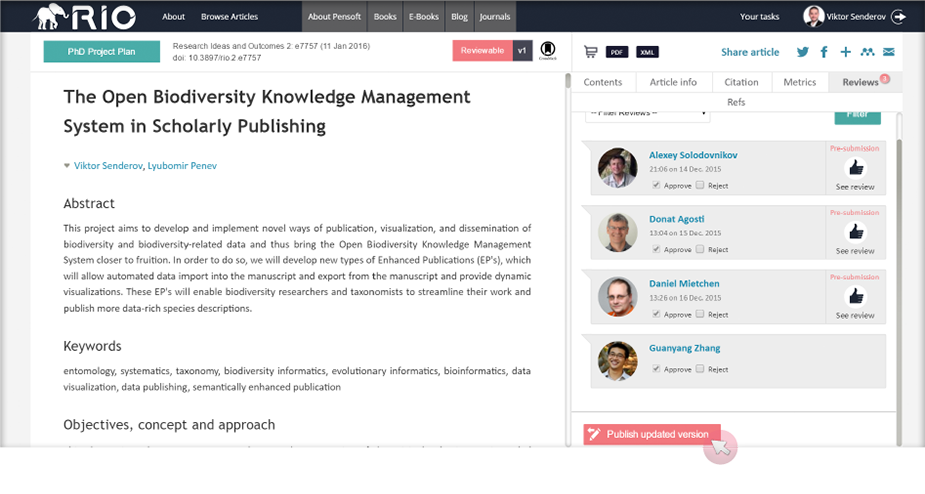Open the shopping cart icon

point(591,52)
